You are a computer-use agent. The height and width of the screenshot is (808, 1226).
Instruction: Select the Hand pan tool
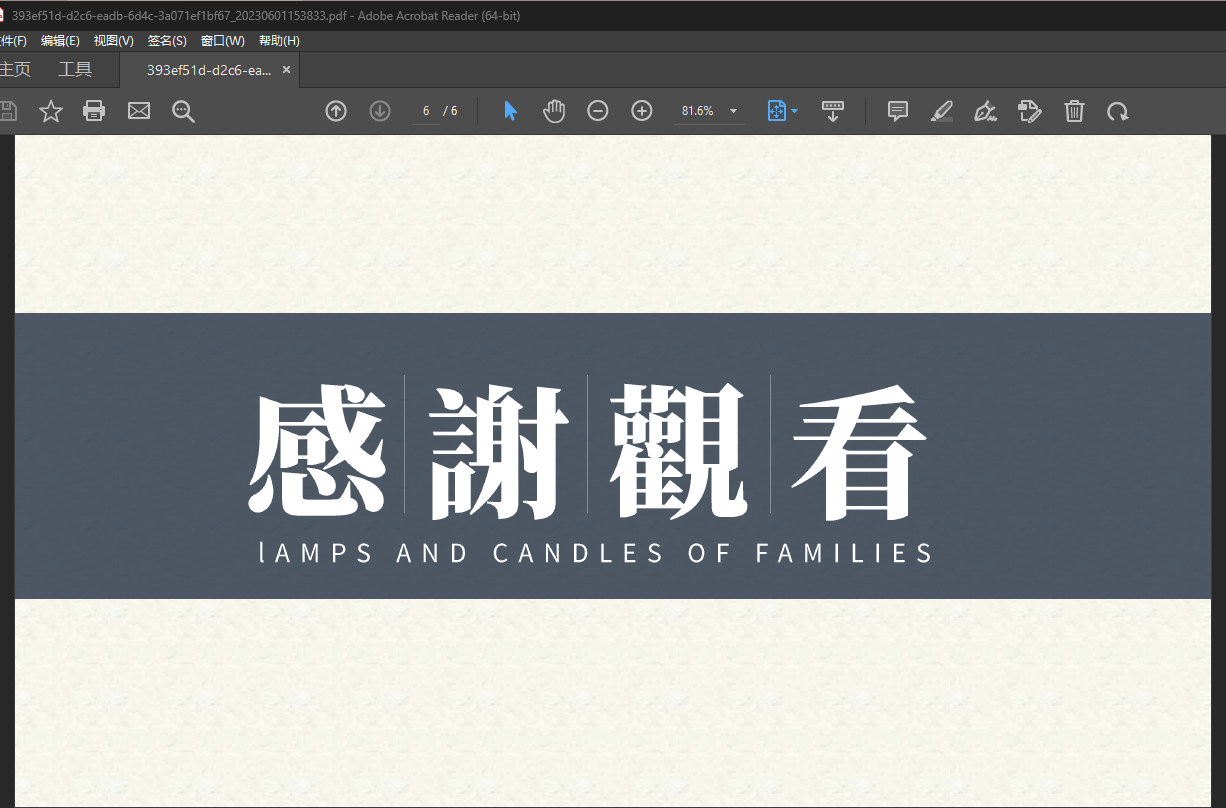554,111
